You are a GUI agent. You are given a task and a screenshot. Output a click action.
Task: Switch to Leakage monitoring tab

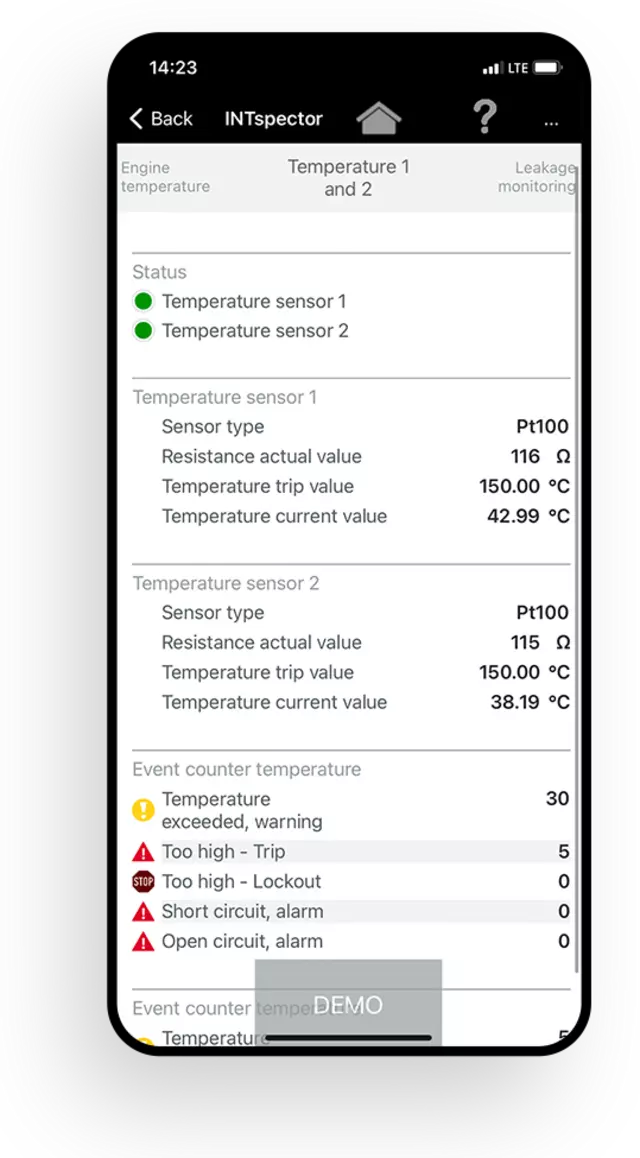pos(536,177)
